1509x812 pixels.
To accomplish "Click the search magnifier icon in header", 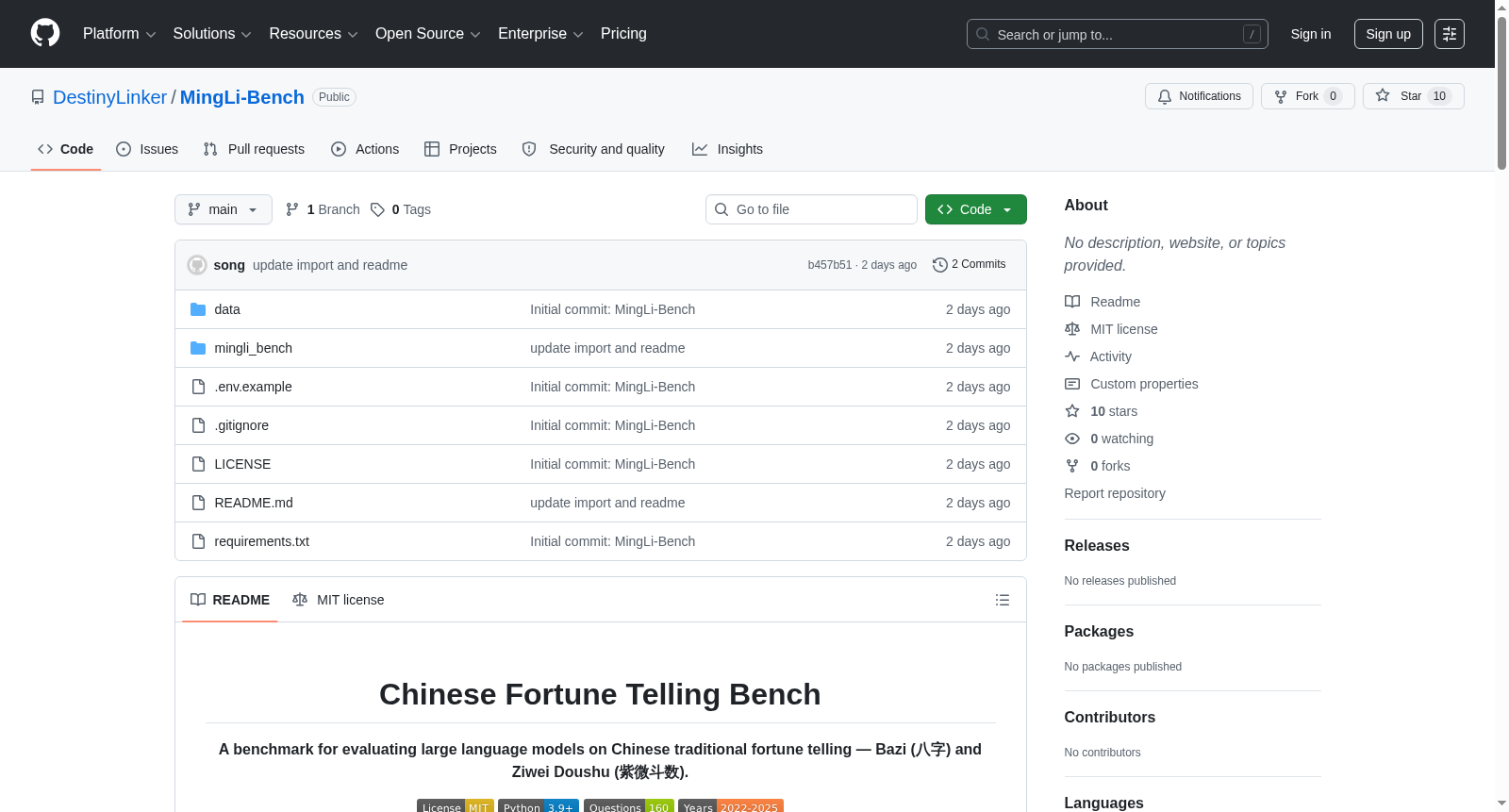I will [x=983, y=34].
